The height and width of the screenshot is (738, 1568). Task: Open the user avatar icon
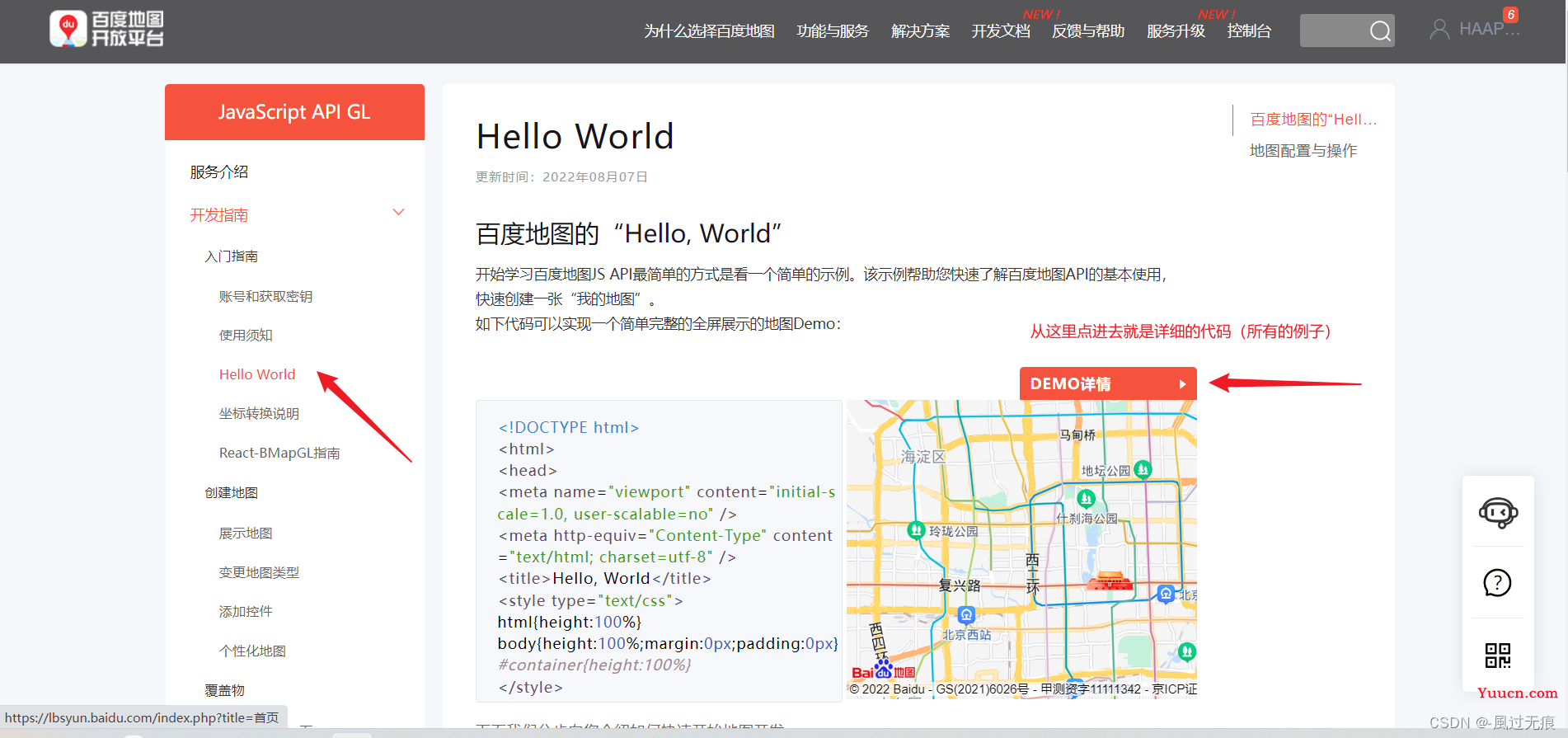click(x=1439, y=30)
